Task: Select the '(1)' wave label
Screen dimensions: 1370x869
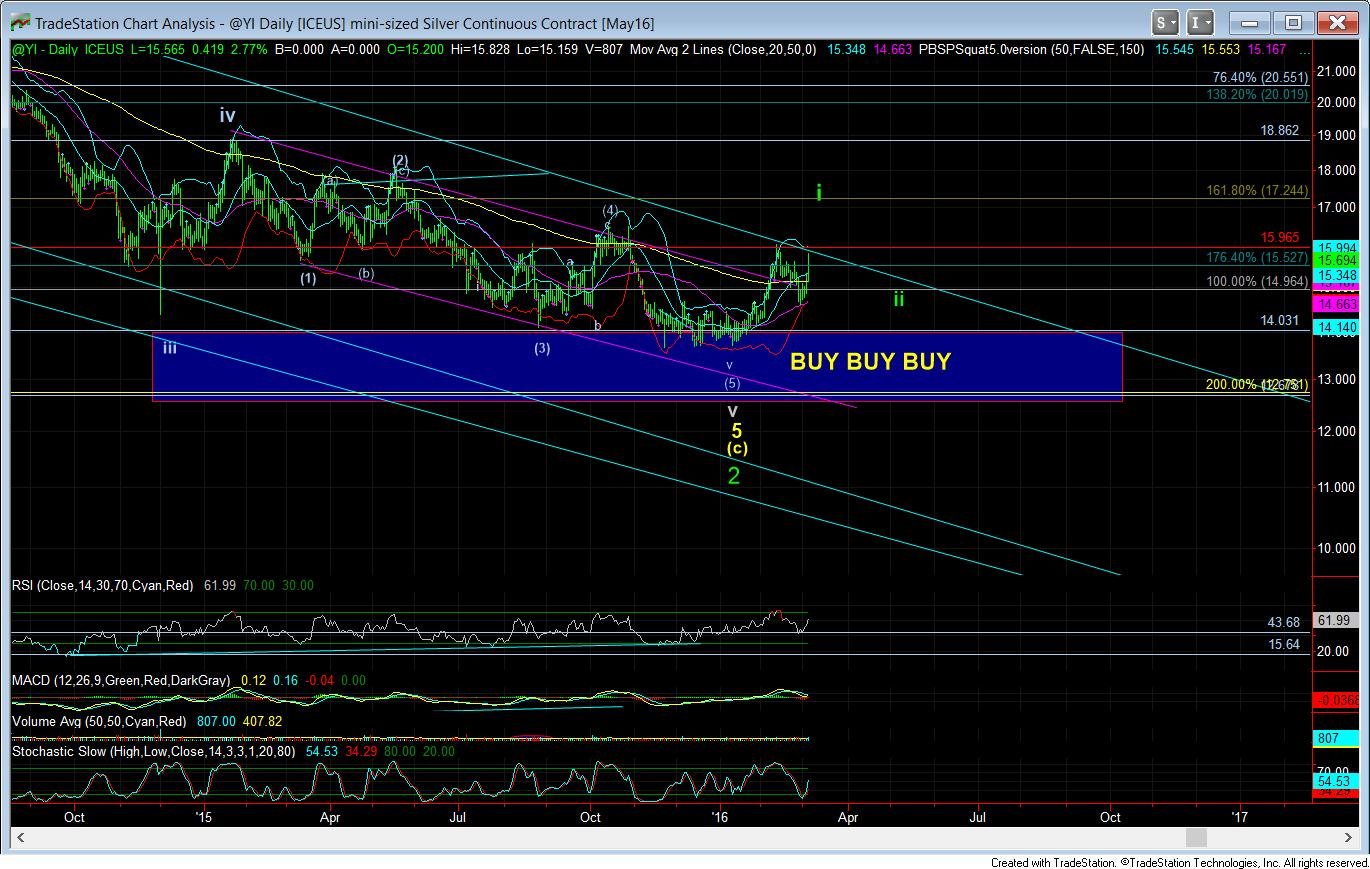Action: pos(308,279)
